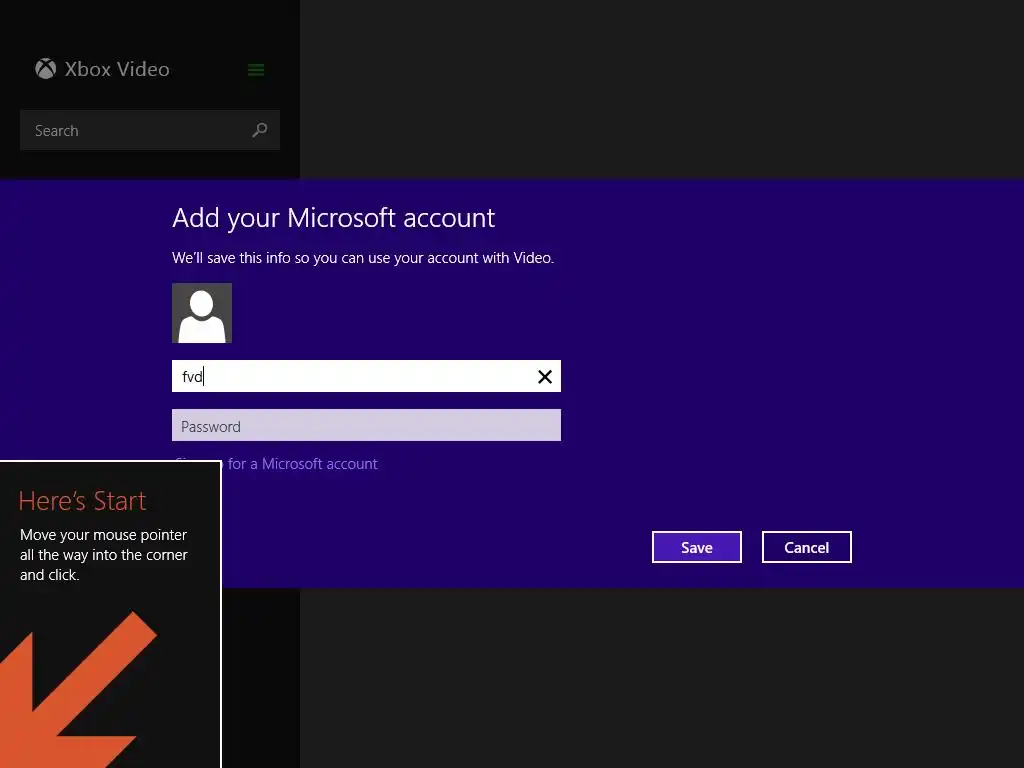Viewport: 1024px width, 768px height.
Task: Click the Add your Microsoft account heading
Action: point(334,218)
